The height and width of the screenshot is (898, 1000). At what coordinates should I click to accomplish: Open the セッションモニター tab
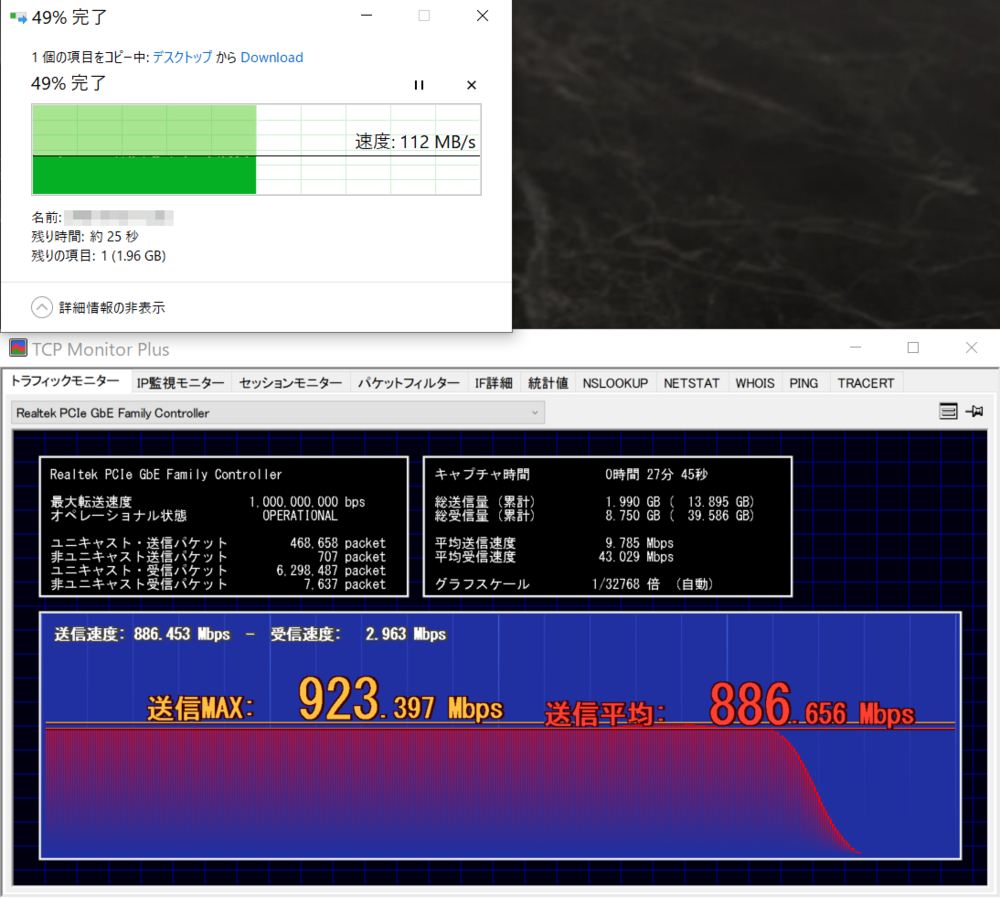pyautogui.click(x=291, y=383)
